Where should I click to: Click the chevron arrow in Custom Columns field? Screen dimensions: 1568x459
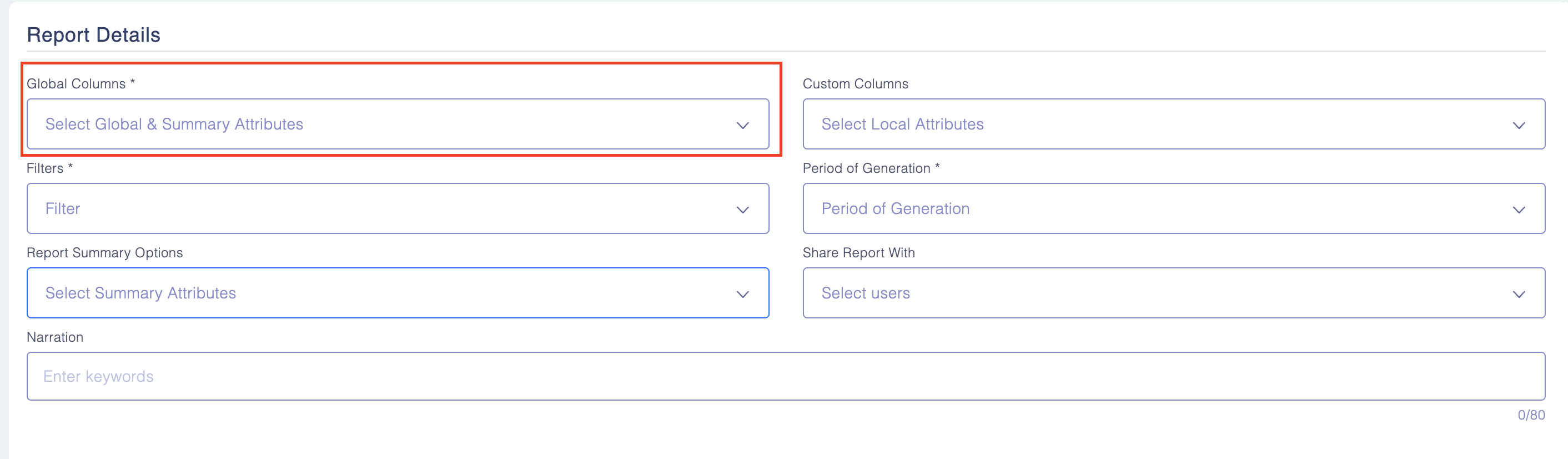click(x=1518, y=125)
